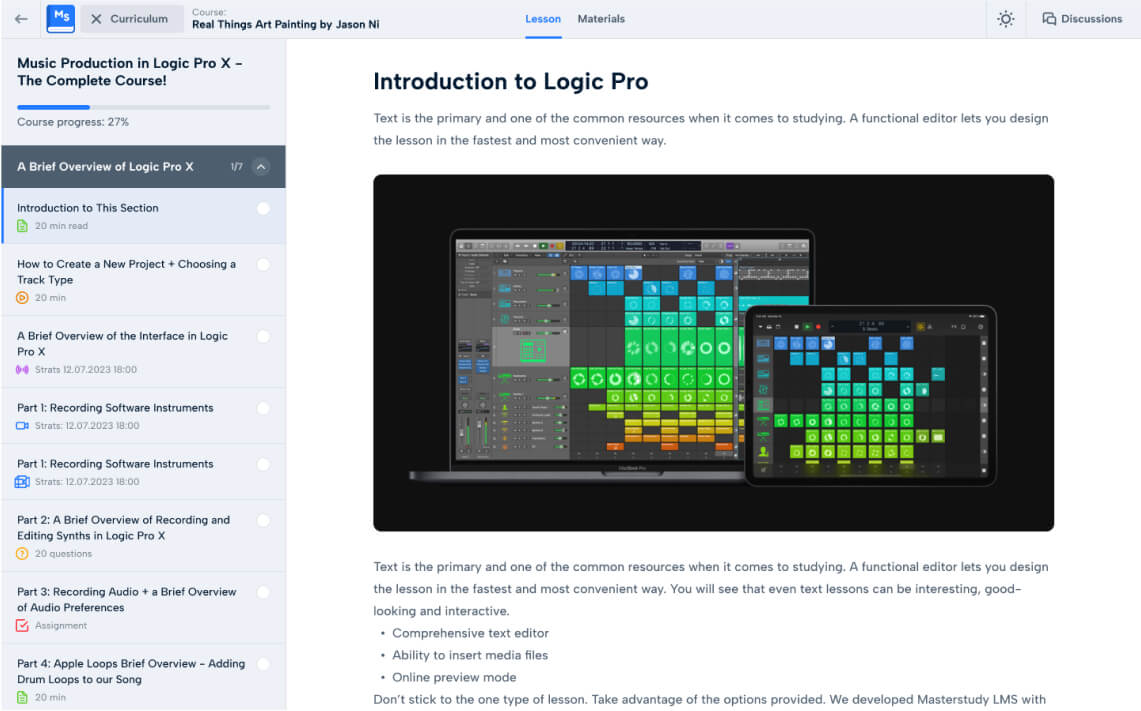1141x711 pixels.
Task: Toggle the sun theme mode icon
Action: point(1006,19)
